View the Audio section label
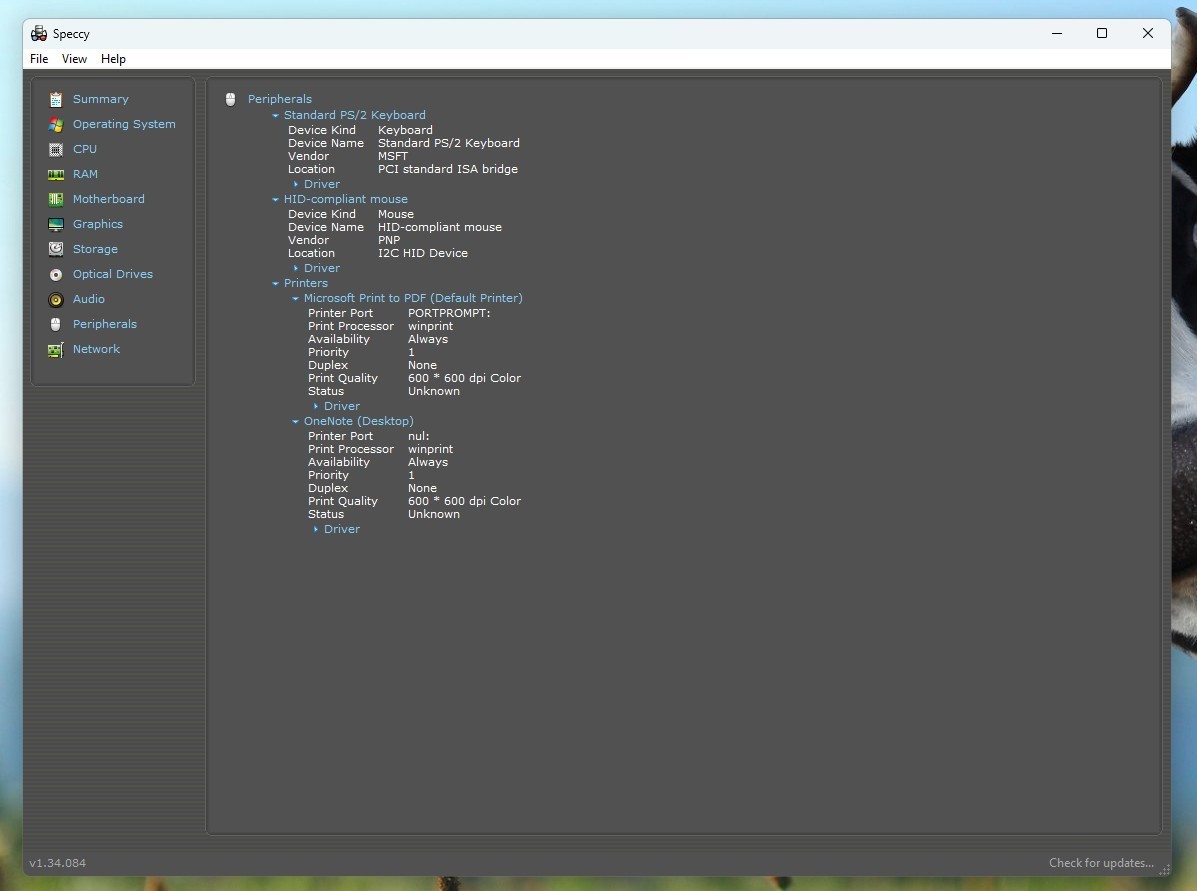This screenshot has width=1197, height=891. (89, 299)
